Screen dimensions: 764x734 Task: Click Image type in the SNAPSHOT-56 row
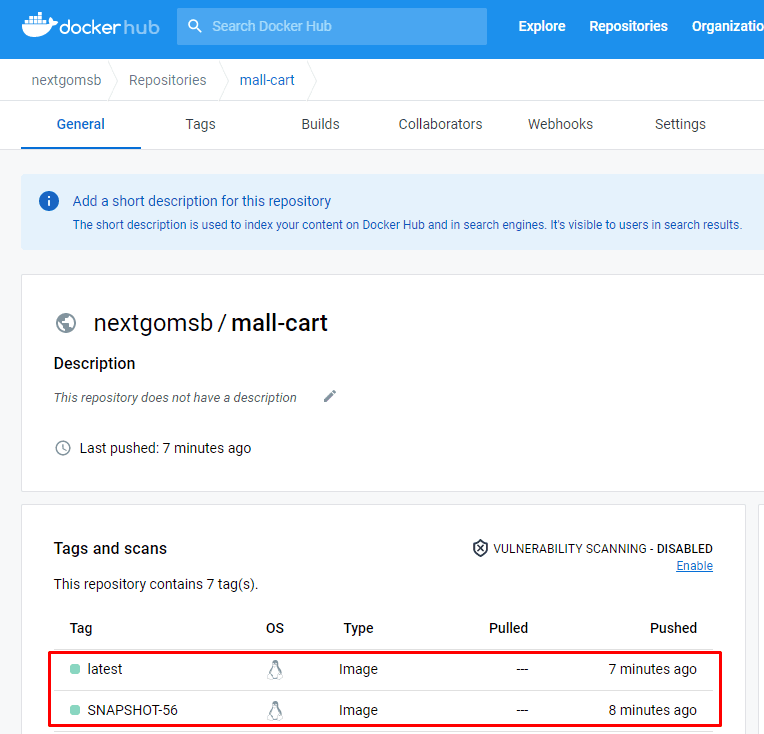[x=358, y=710]
